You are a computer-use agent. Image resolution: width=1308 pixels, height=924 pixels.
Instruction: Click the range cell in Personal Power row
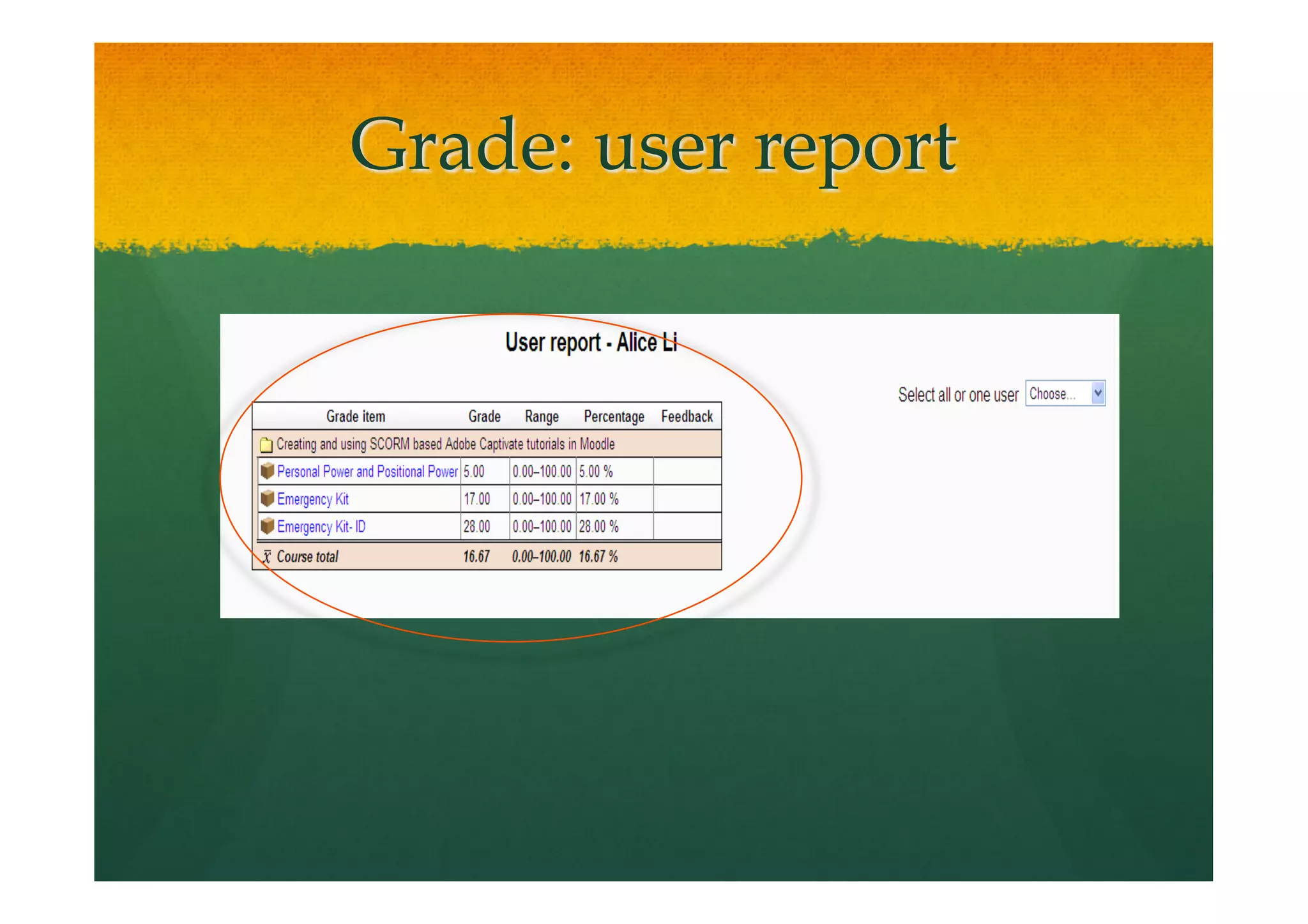[542, 471]
